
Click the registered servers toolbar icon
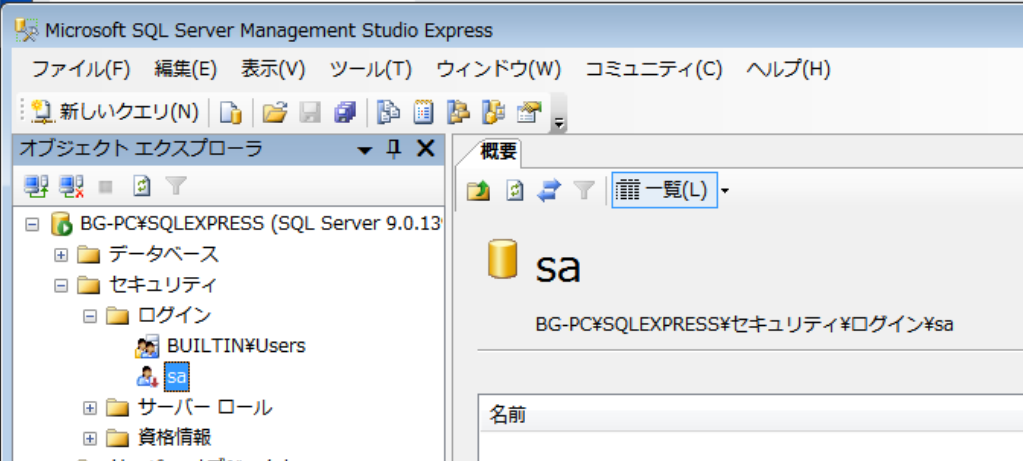coord(389,112)
